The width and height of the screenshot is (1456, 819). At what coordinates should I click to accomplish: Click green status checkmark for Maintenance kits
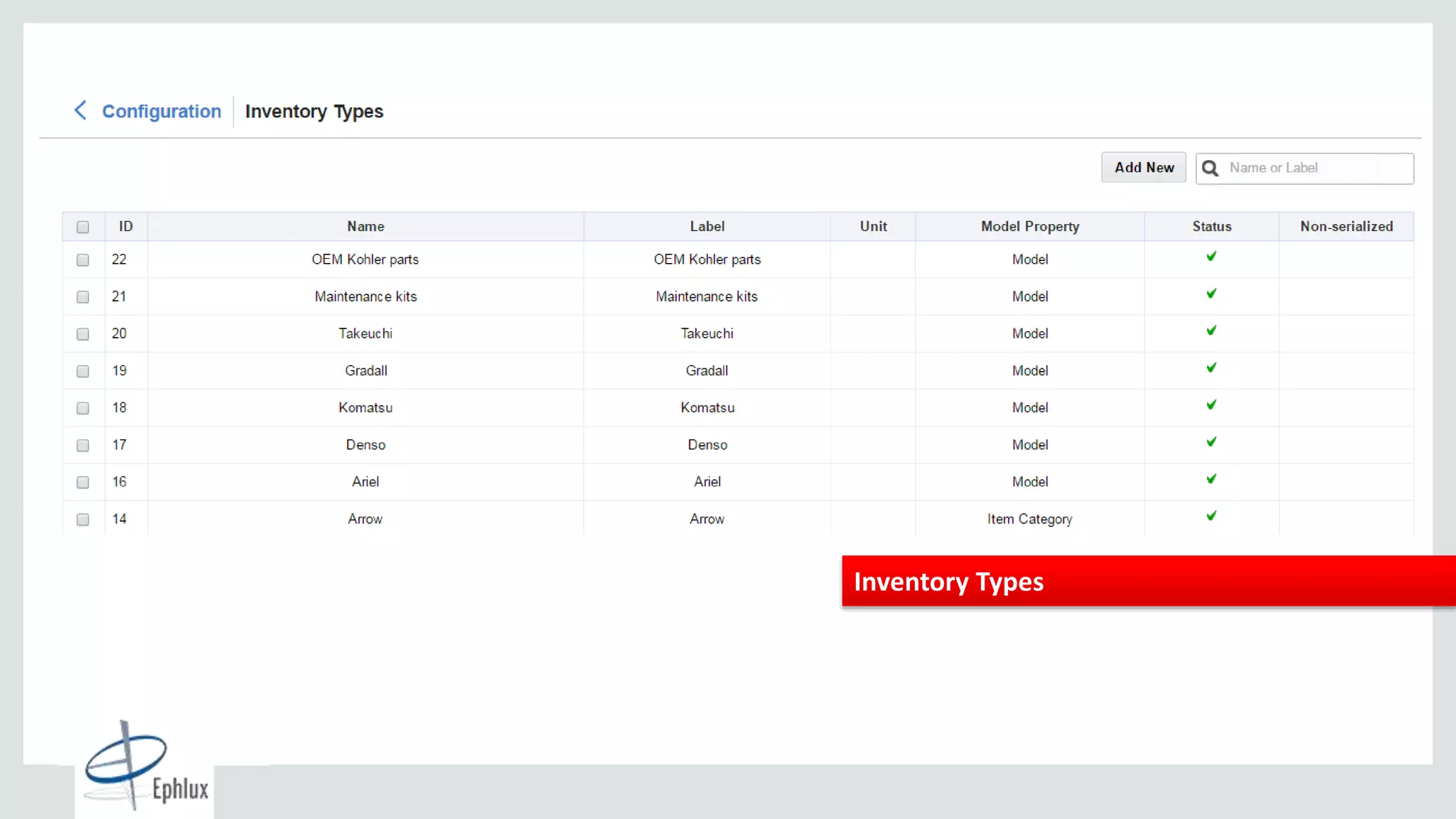tap(1211, 294)
